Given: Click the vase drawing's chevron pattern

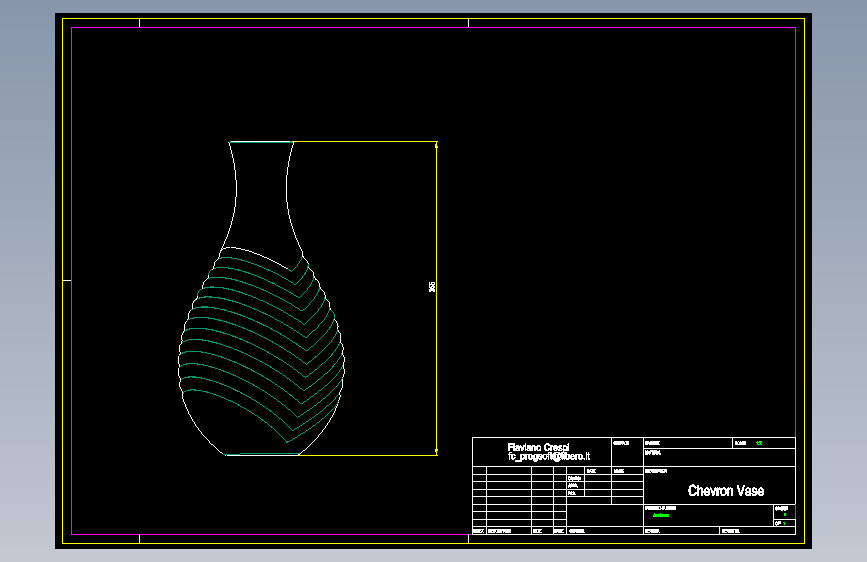Looking at the screenshot, I should [261, 343].
